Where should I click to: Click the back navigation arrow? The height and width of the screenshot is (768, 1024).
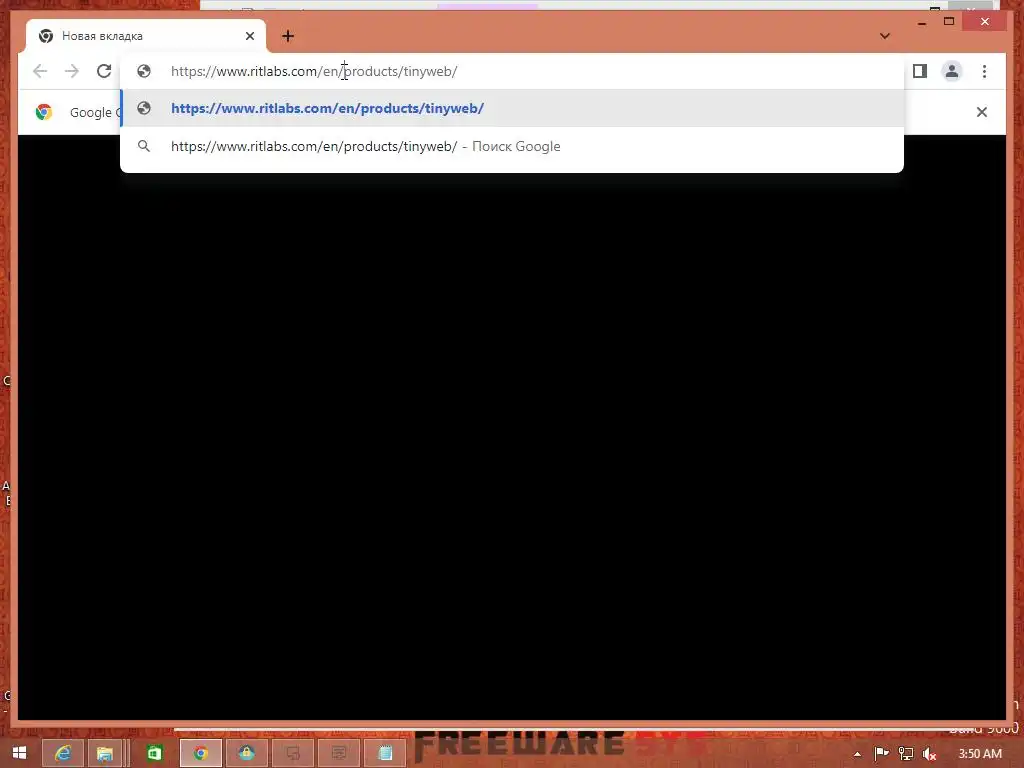pyautogui.click(x=40, y=71)
